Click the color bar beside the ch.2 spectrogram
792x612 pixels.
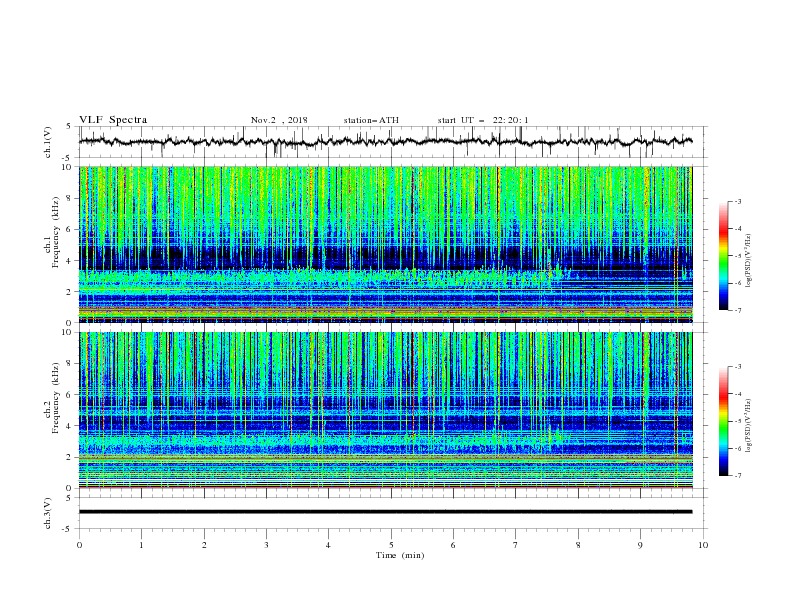[x=723, y=421]
